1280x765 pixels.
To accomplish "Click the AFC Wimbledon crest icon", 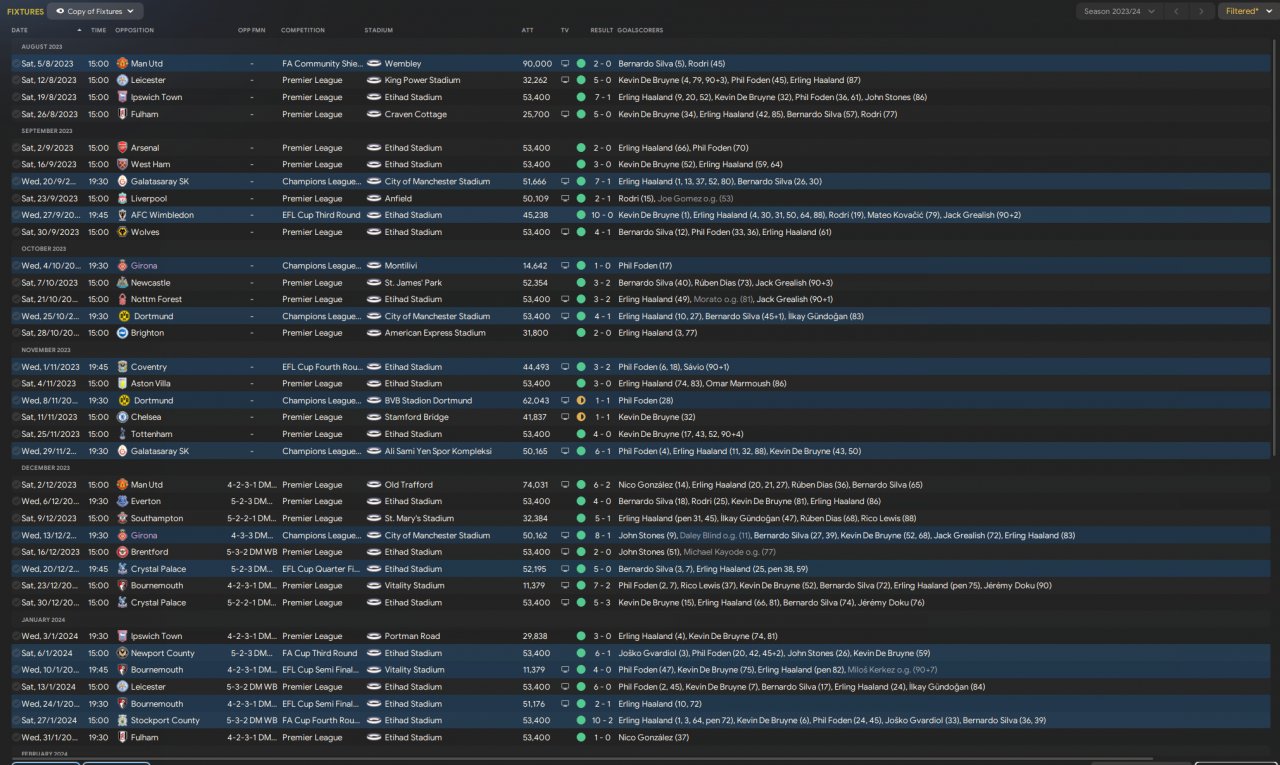I will click(x=122, y=215).
